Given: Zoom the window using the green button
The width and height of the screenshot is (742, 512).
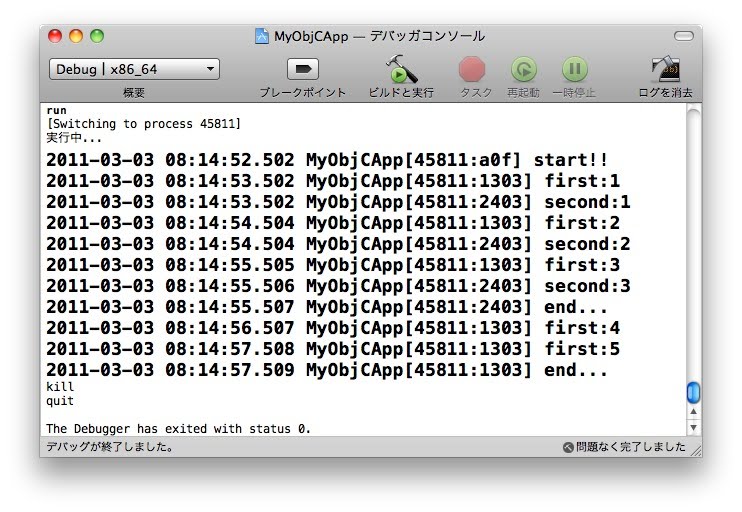Looking at the screenshot, I should [x=97, y=36].
